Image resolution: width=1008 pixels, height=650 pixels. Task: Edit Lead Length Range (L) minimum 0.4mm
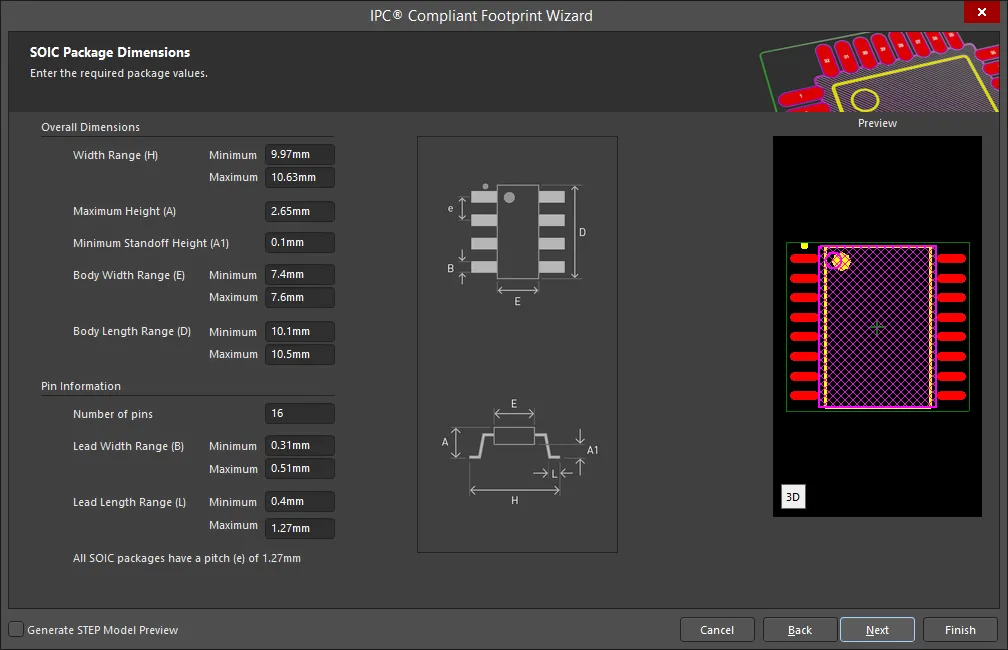click(300, 501)
